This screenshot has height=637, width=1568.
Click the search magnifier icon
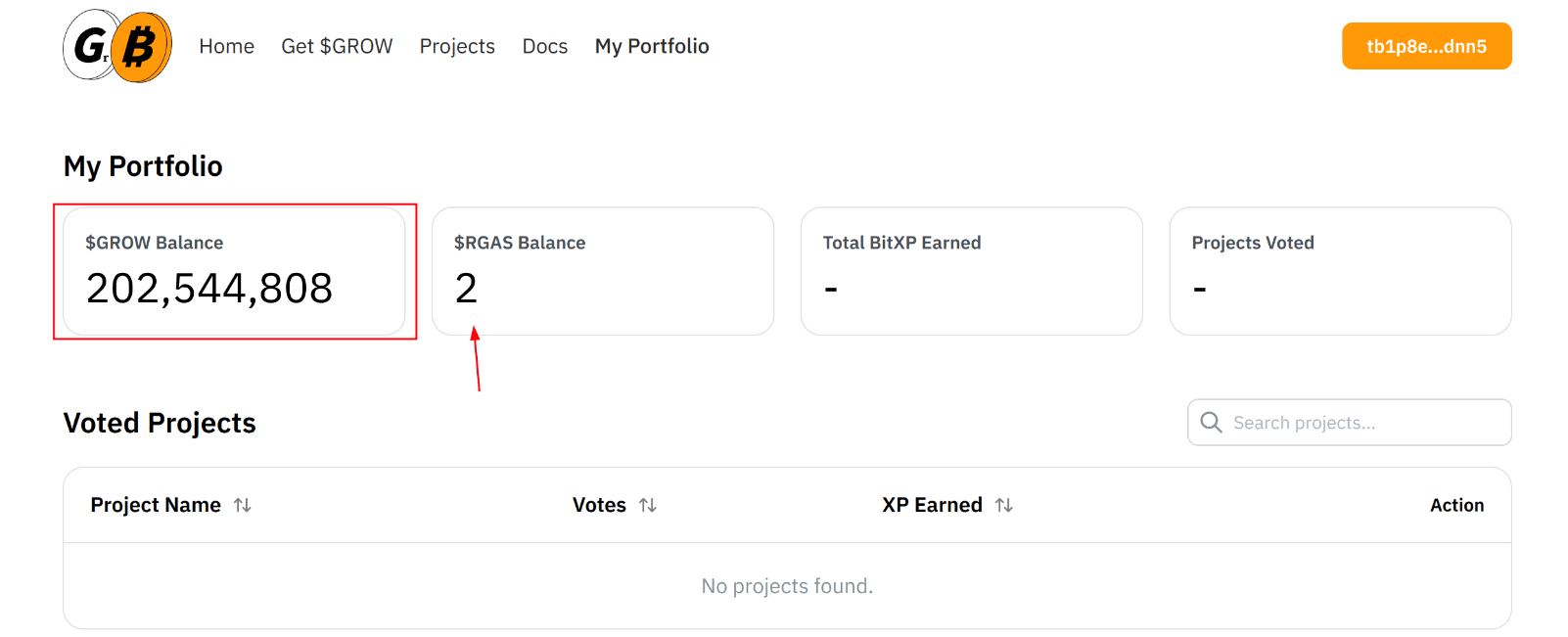click(x=1211, y=422)
